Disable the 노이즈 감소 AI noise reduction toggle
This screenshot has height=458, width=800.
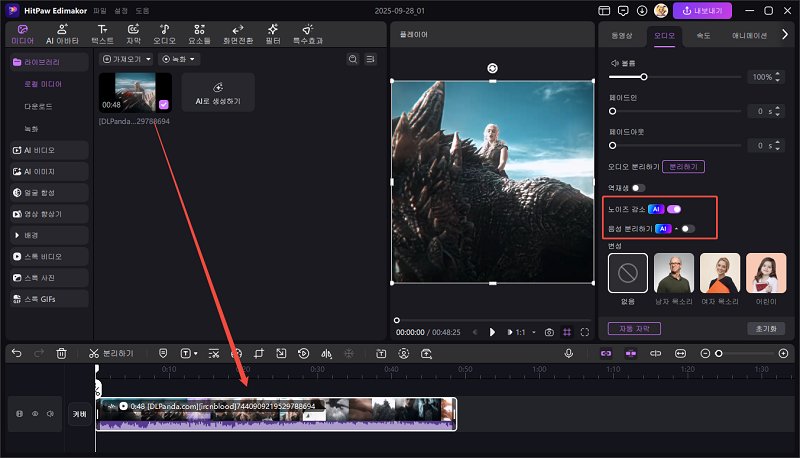pos(674,209)
